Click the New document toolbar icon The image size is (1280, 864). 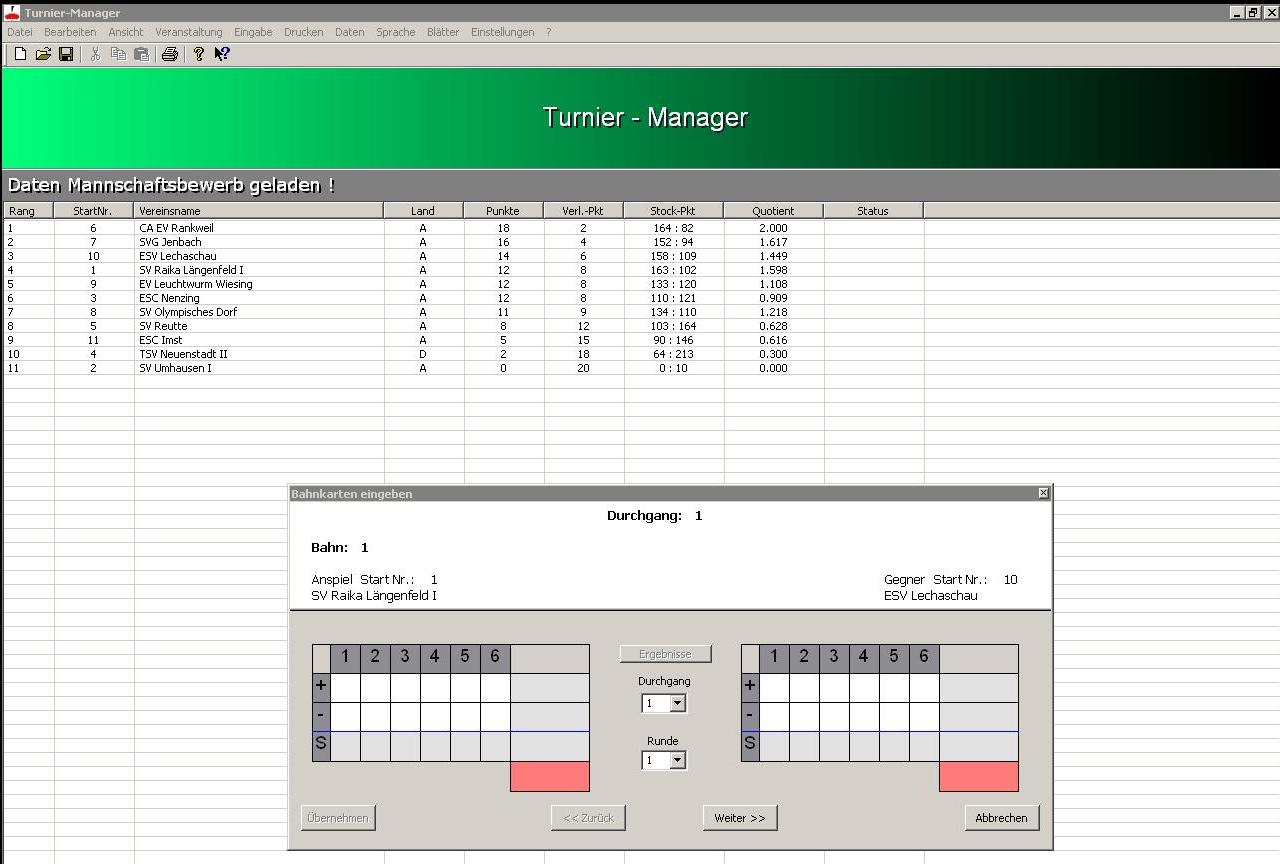coord(20,54)
